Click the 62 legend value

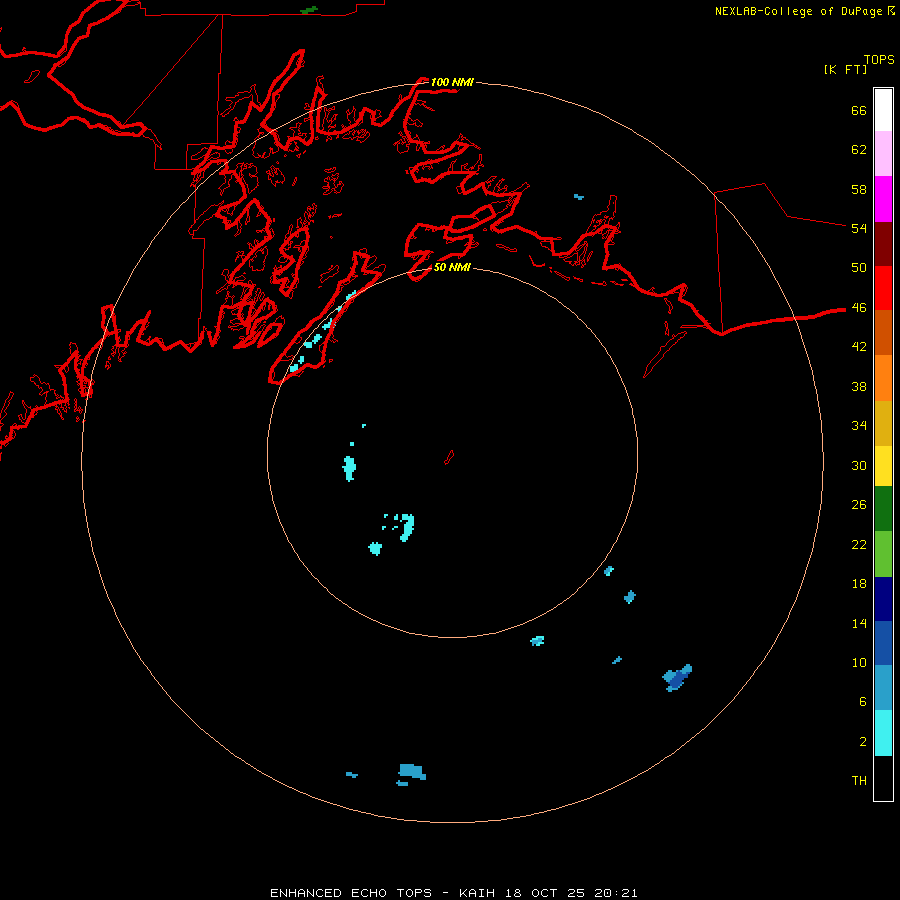(x=859, y=150)
